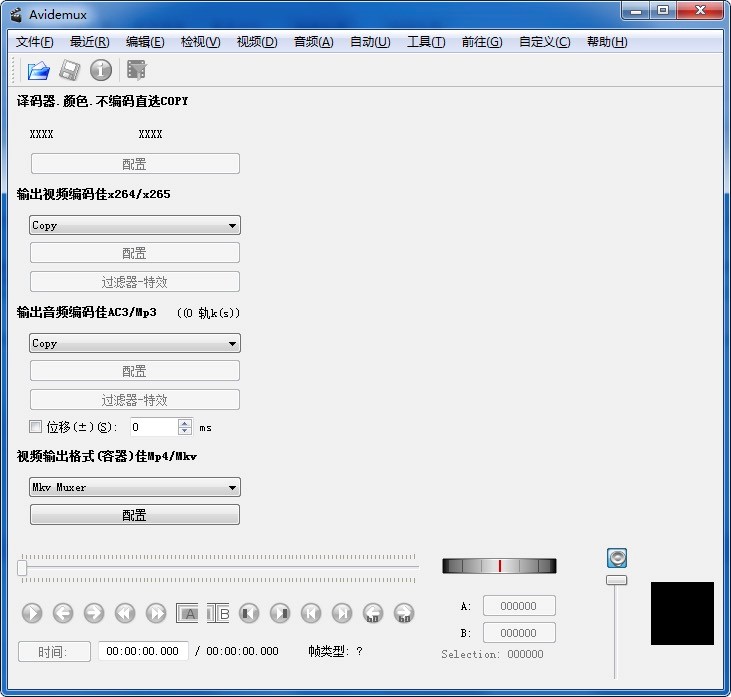Click the timeline seek slider handle
This screenshot has height=697, width=731.
pos(22,568)
